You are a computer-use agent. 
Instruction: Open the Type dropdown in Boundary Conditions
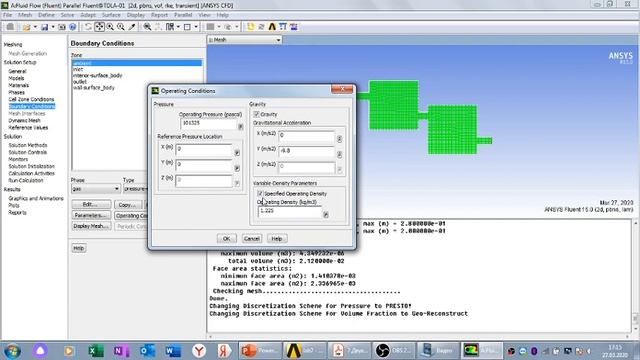135,189
